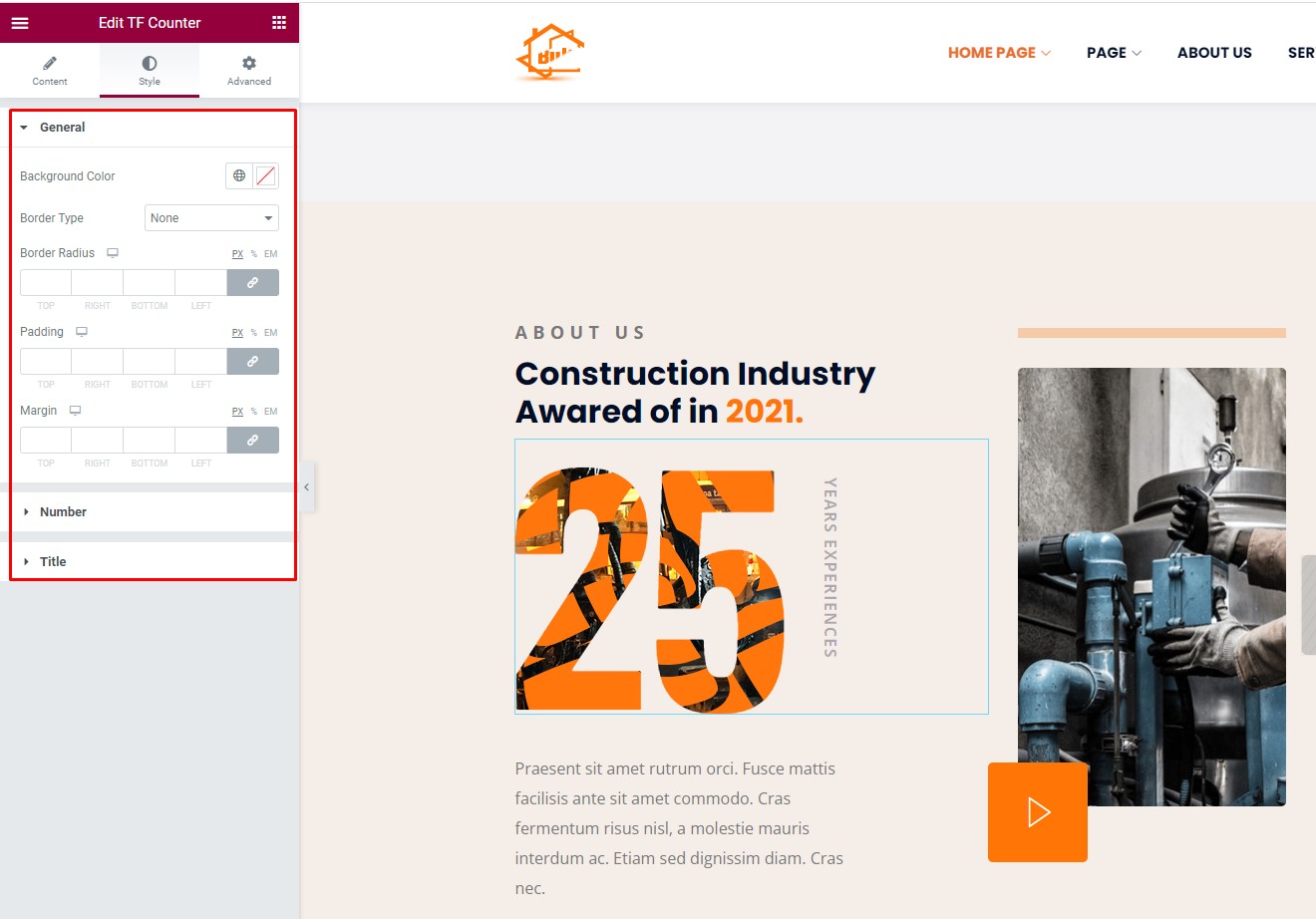Click Padding bottom value field
Image resolution: width=1316 pixels, height=919 pixels.
coord(150,362)
